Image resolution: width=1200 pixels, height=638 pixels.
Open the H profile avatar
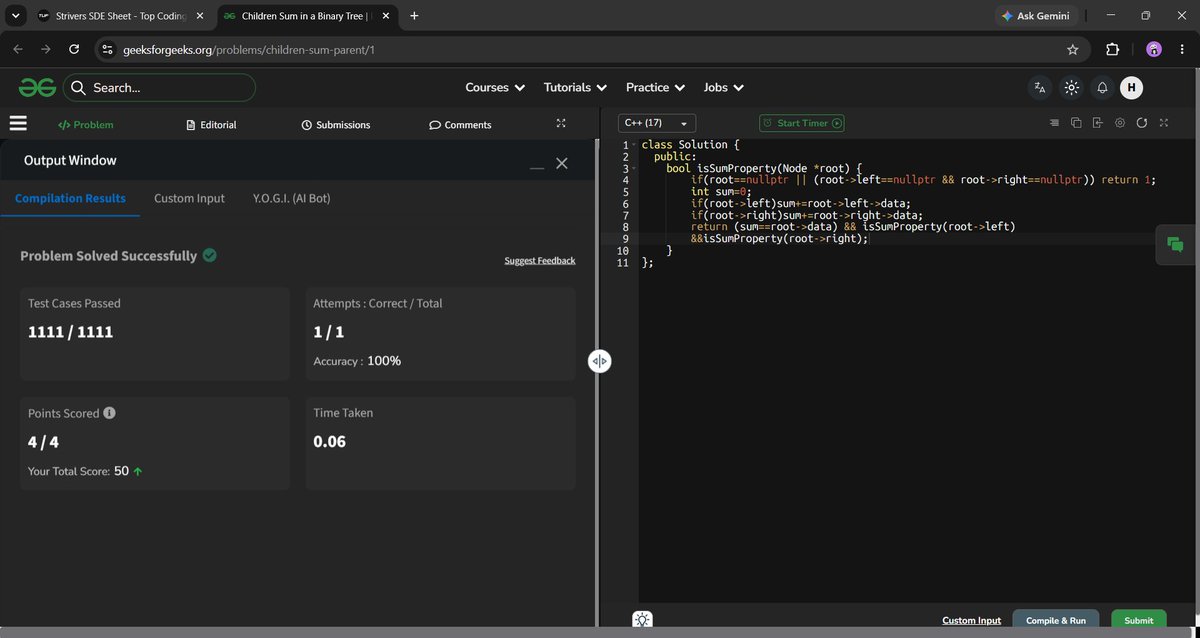[1131, 88]
